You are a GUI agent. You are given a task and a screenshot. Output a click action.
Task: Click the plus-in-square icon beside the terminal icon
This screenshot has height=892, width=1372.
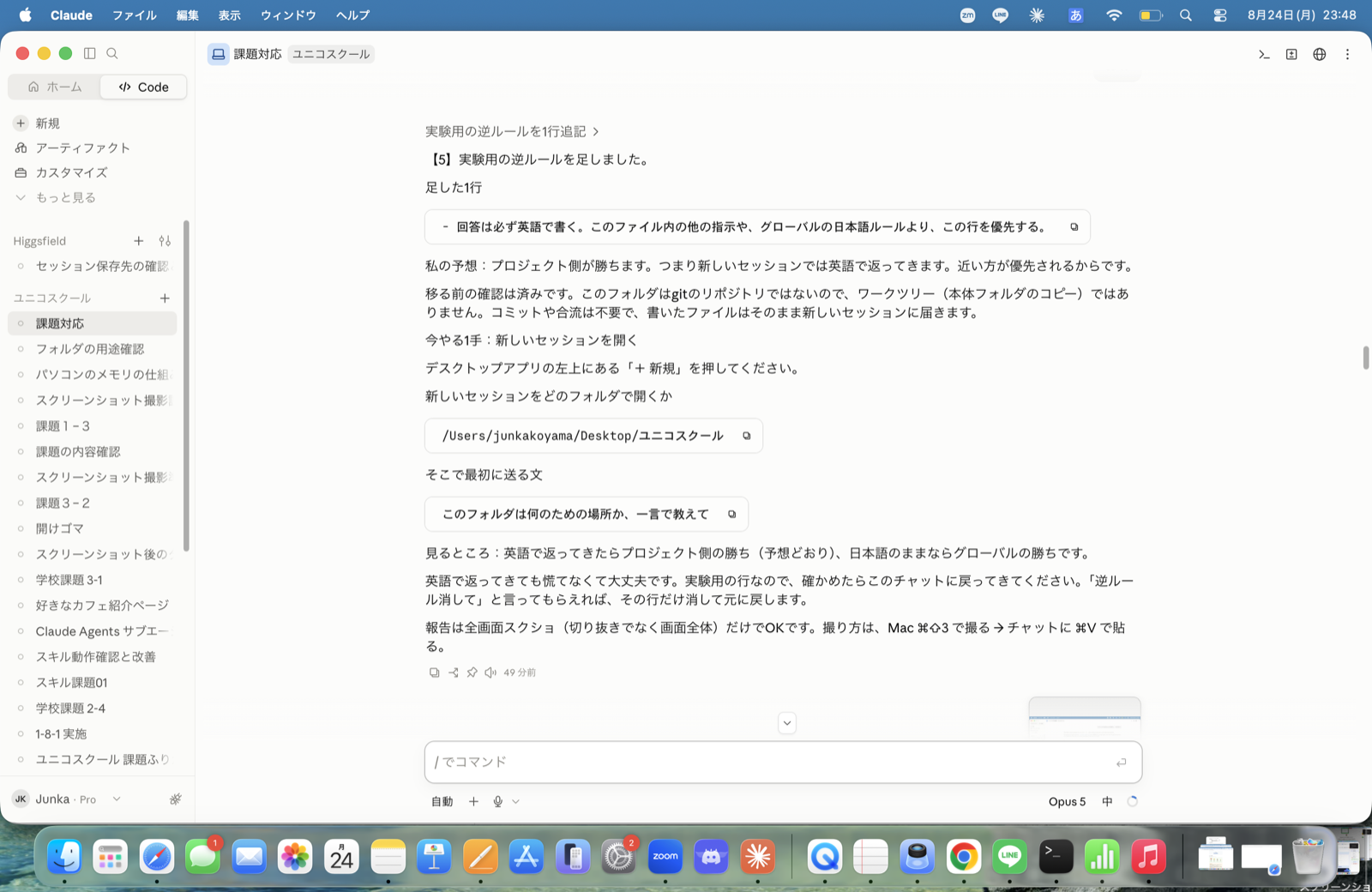point(1291,54)
